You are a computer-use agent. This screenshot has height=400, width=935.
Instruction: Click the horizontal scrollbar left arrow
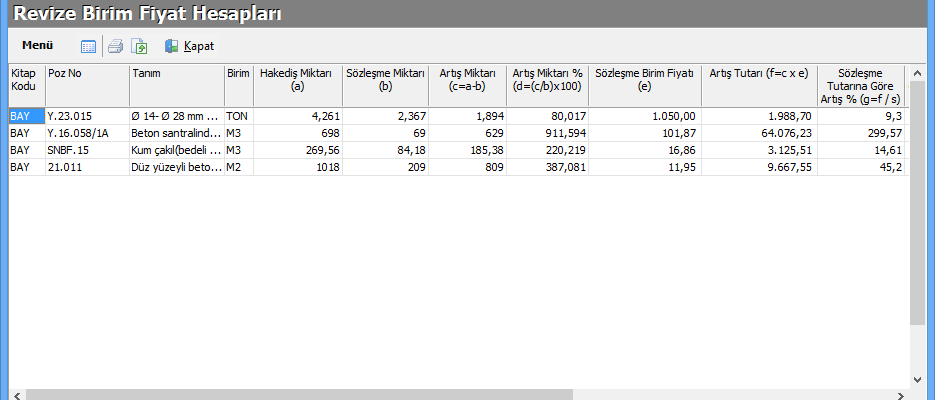point(17,394)
